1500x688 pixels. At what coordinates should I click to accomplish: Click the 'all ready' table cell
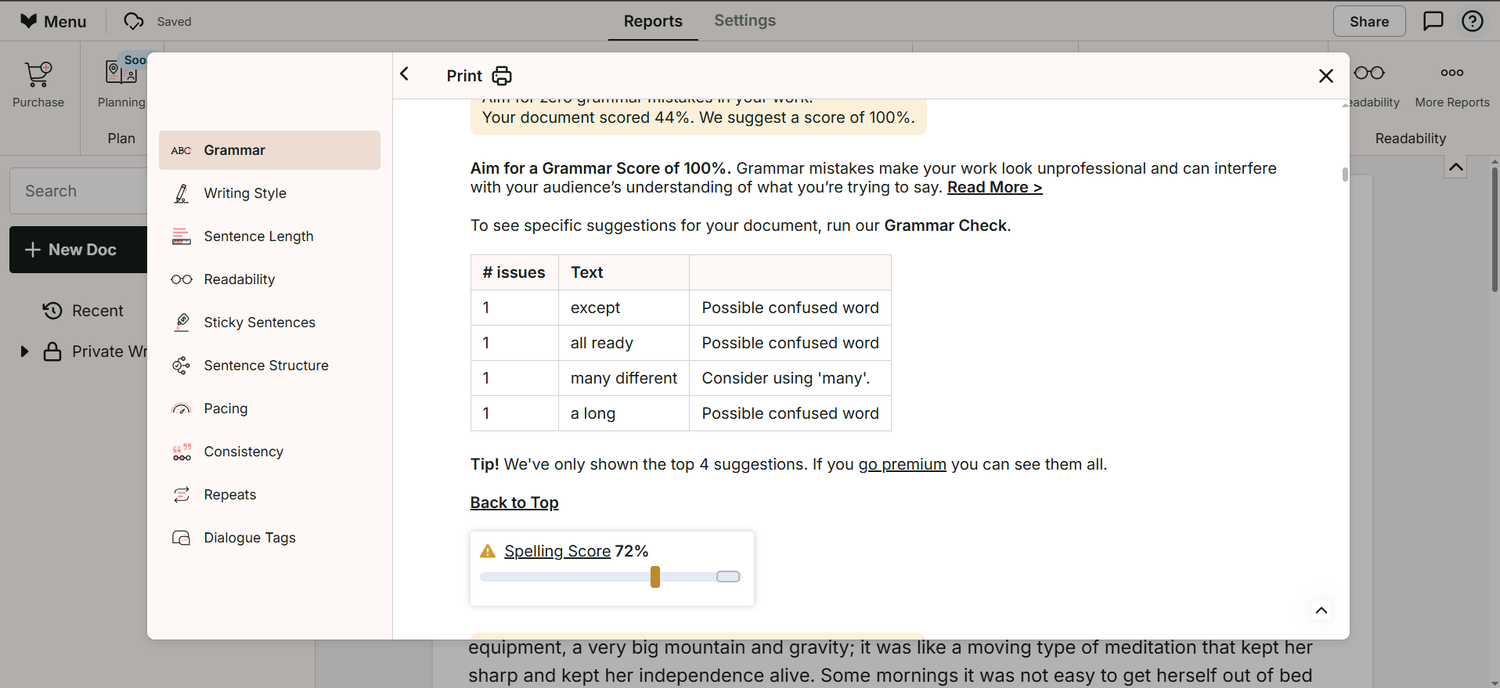point(624,343)
